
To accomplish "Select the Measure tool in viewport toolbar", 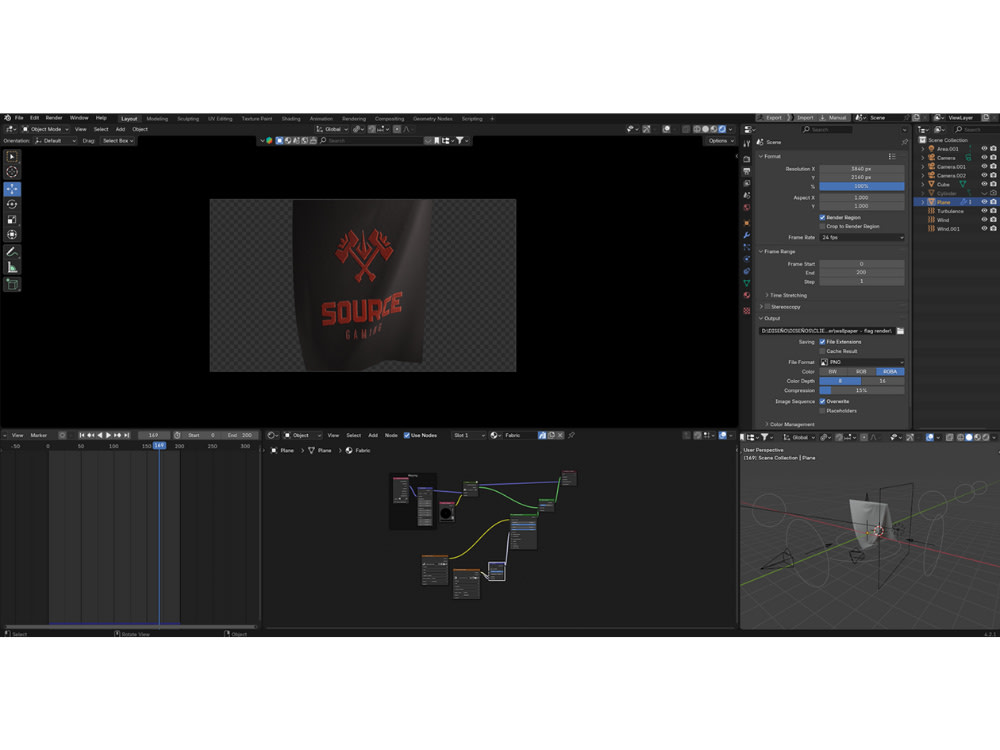I will tap(12, 267).
